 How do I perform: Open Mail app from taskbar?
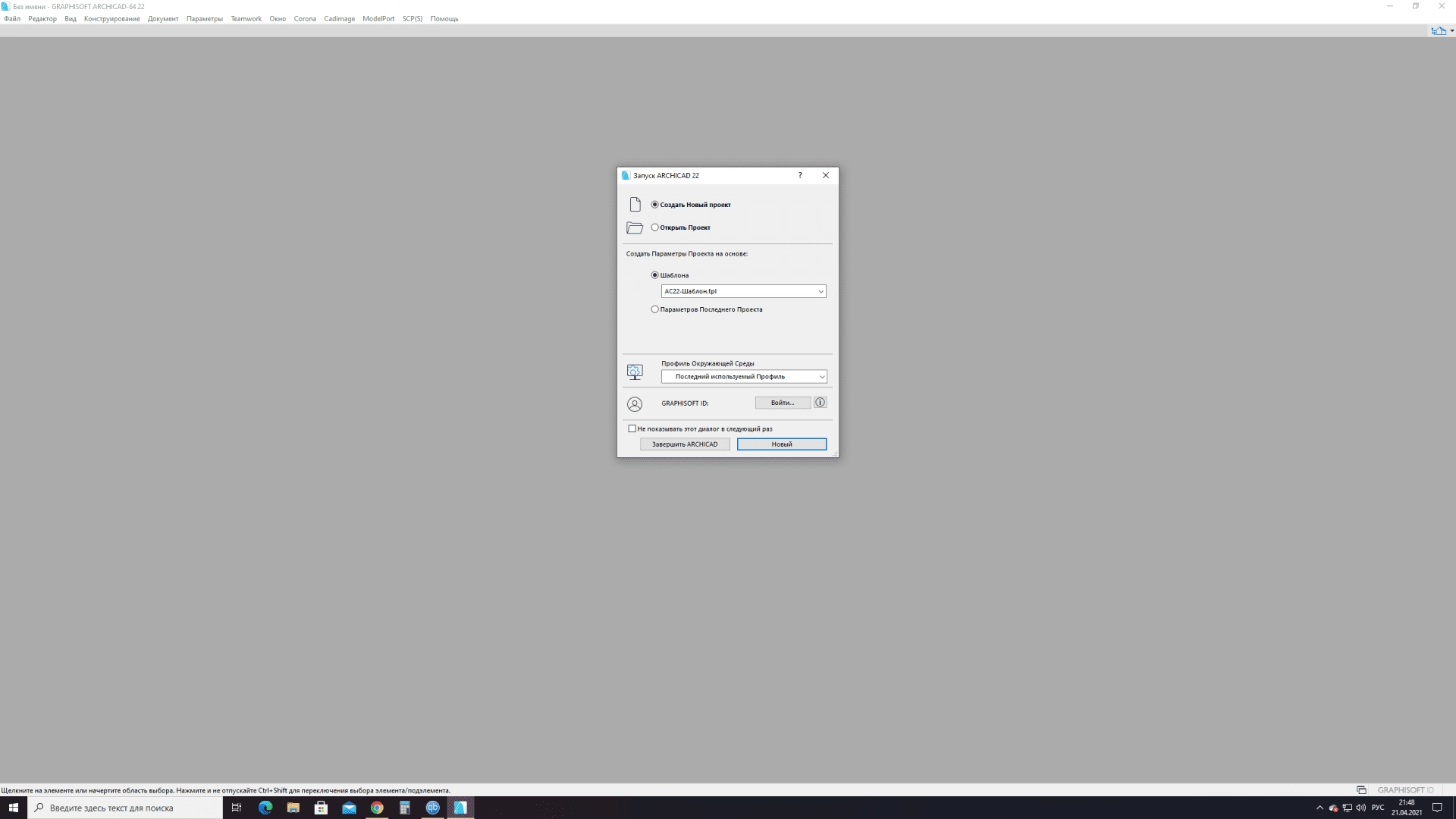click(x=349, y=808)
